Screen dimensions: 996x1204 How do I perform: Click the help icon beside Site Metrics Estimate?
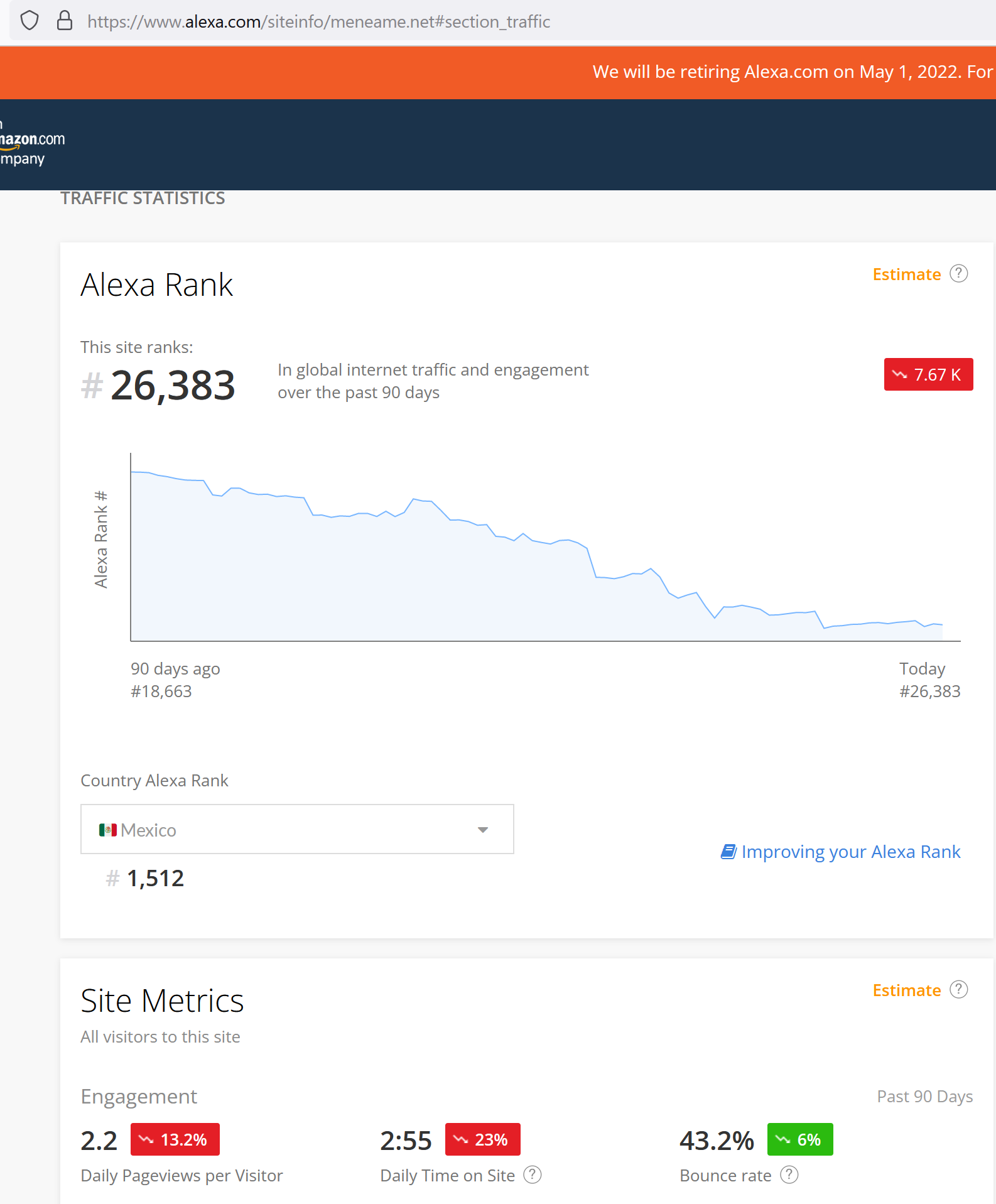coord(958,990)
